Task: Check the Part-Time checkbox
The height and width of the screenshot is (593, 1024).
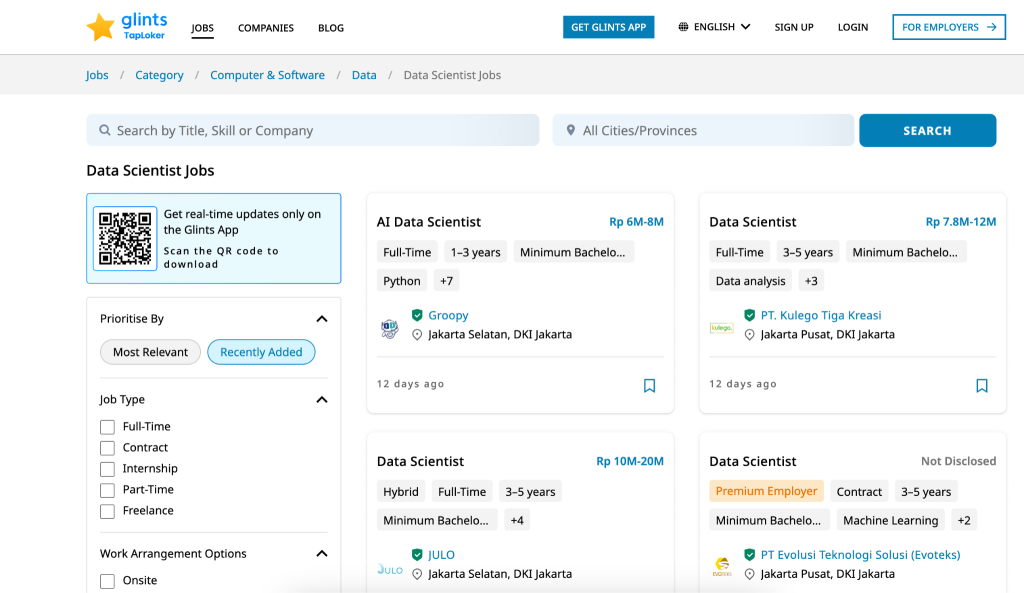Action: pyautogui.click(x=107, y=490)
